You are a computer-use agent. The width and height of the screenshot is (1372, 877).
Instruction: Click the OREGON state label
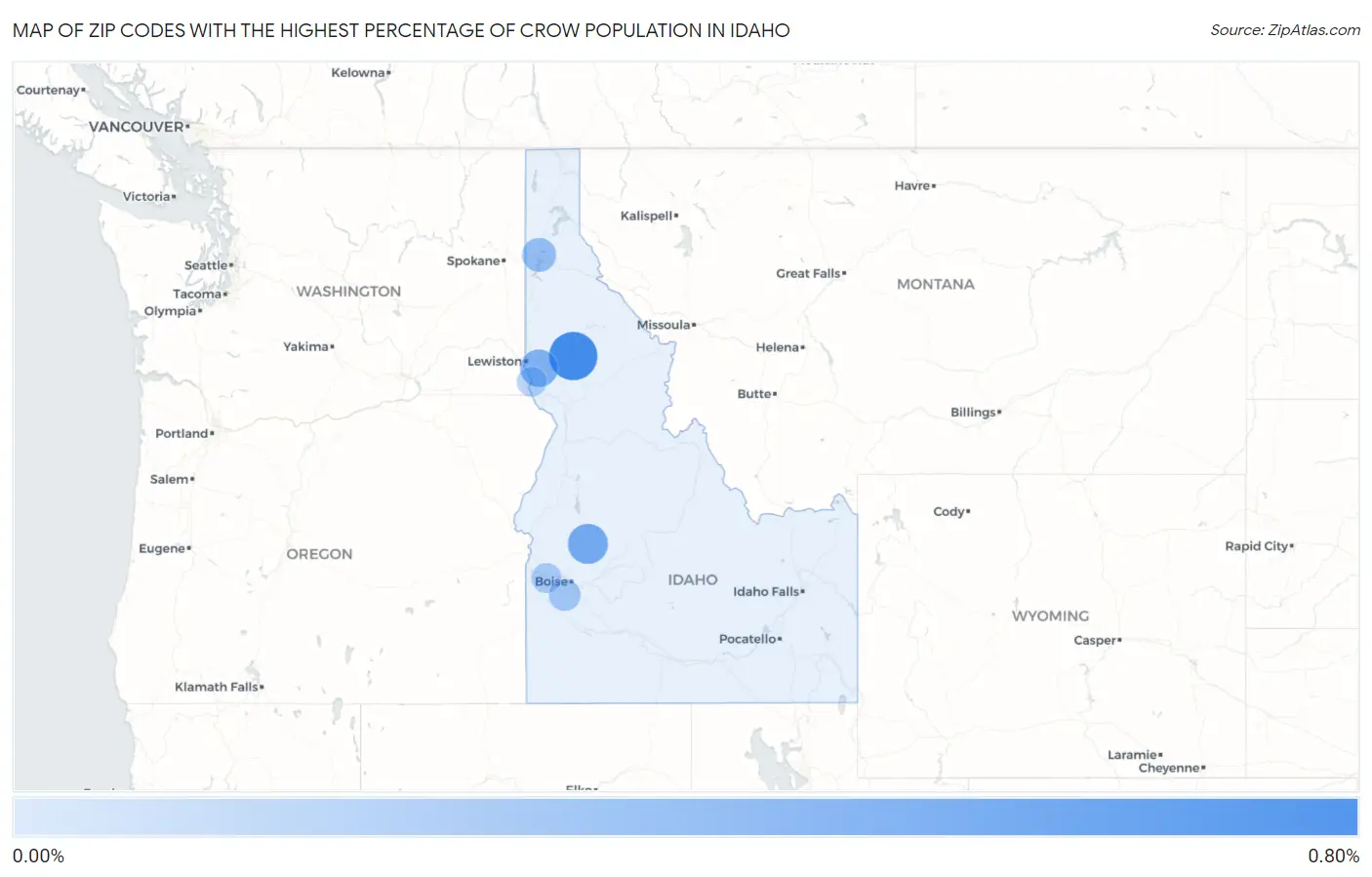pos(319,553)
